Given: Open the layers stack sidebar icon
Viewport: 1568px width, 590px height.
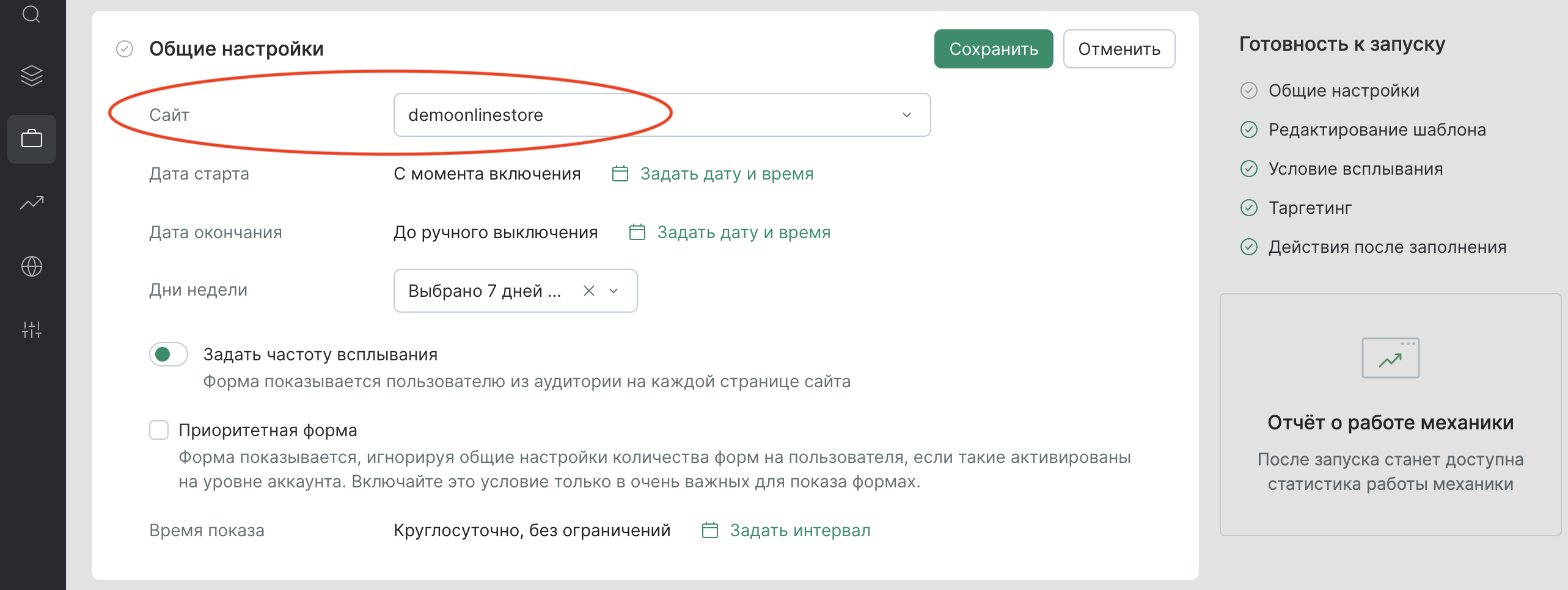Looking at the screenshot, I should 32,76.
